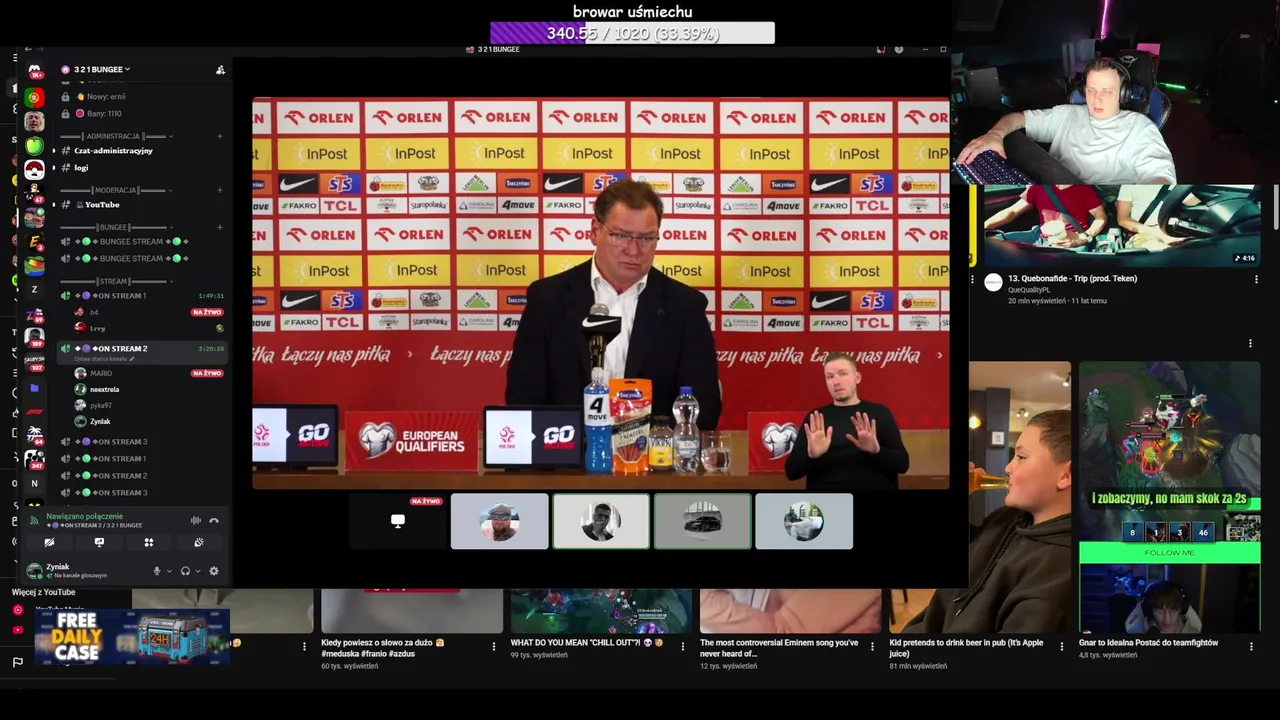Open Discord user settings gear

(x=214, y=571)
